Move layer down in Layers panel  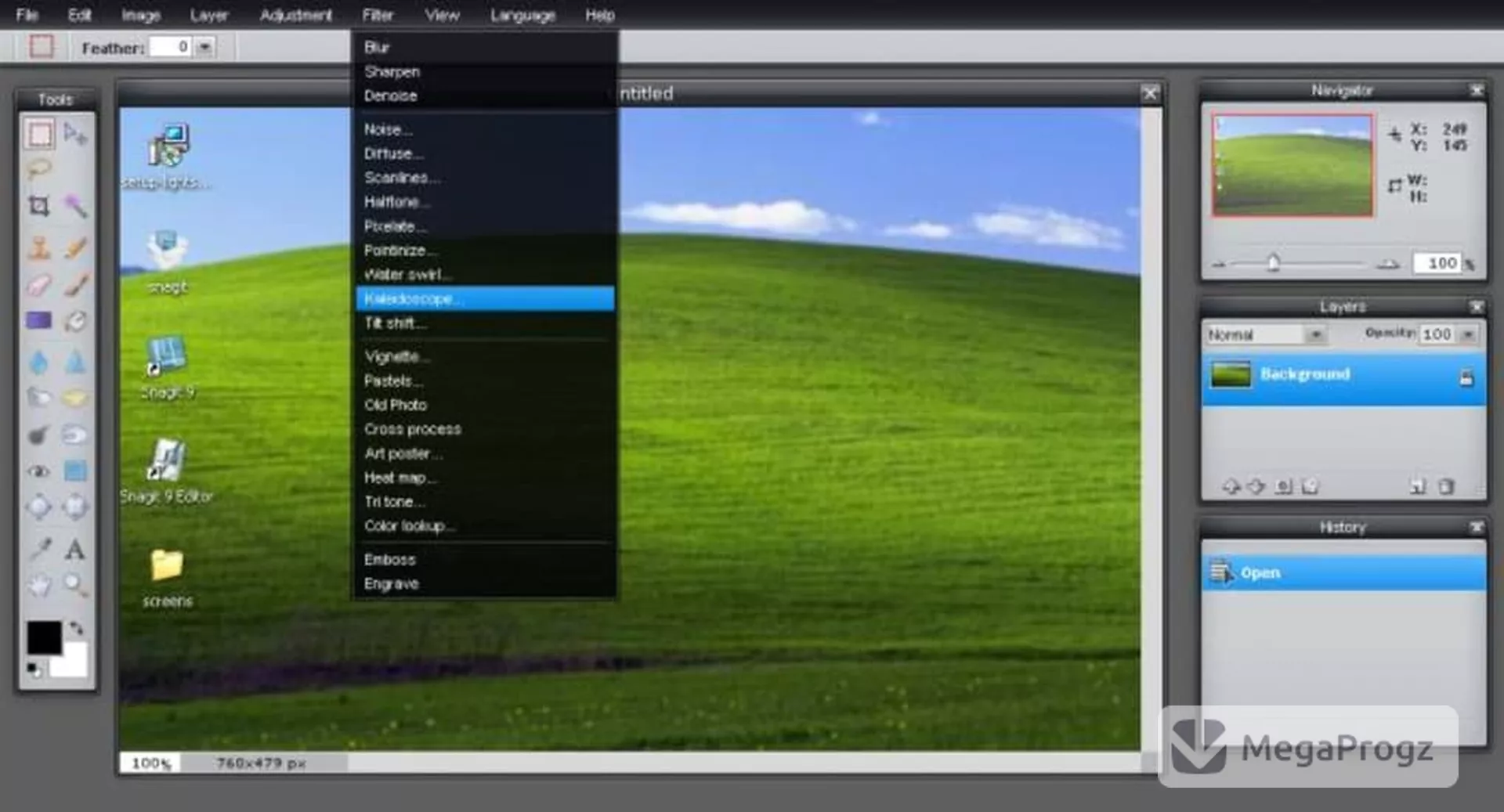tap(1256, 487)
